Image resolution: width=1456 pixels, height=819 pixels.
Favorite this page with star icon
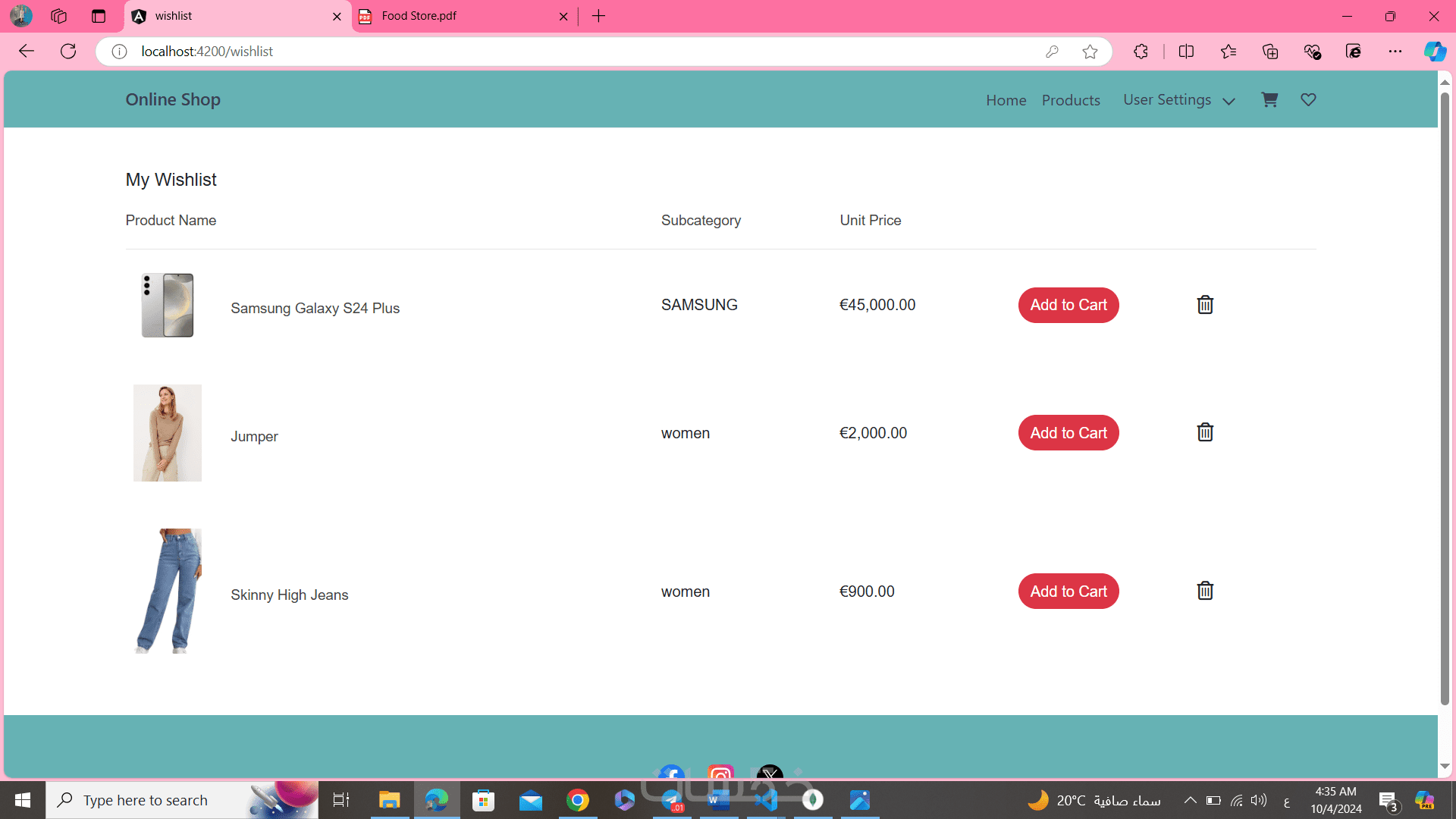[x=1090, y=52]
